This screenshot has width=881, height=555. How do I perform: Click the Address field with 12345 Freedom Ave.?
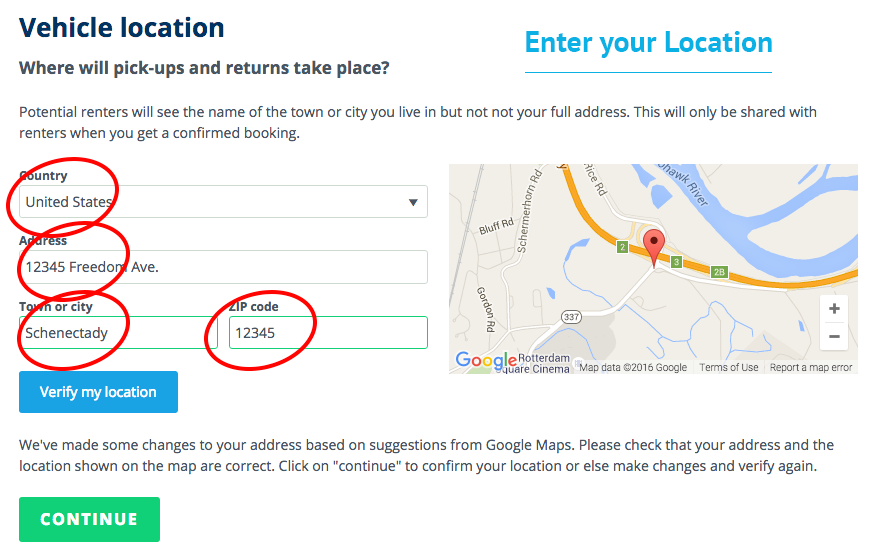[x=223, y=267]
